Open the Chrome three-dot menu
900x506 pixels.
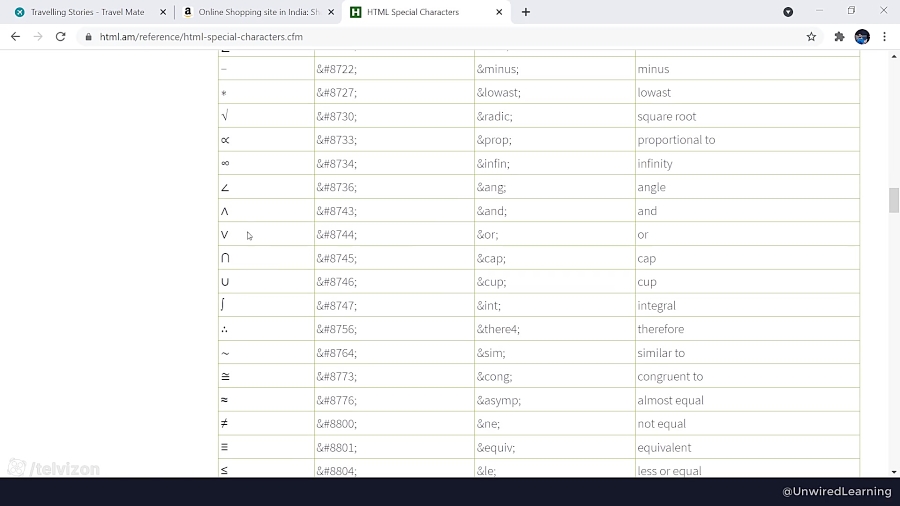point(884,37)
